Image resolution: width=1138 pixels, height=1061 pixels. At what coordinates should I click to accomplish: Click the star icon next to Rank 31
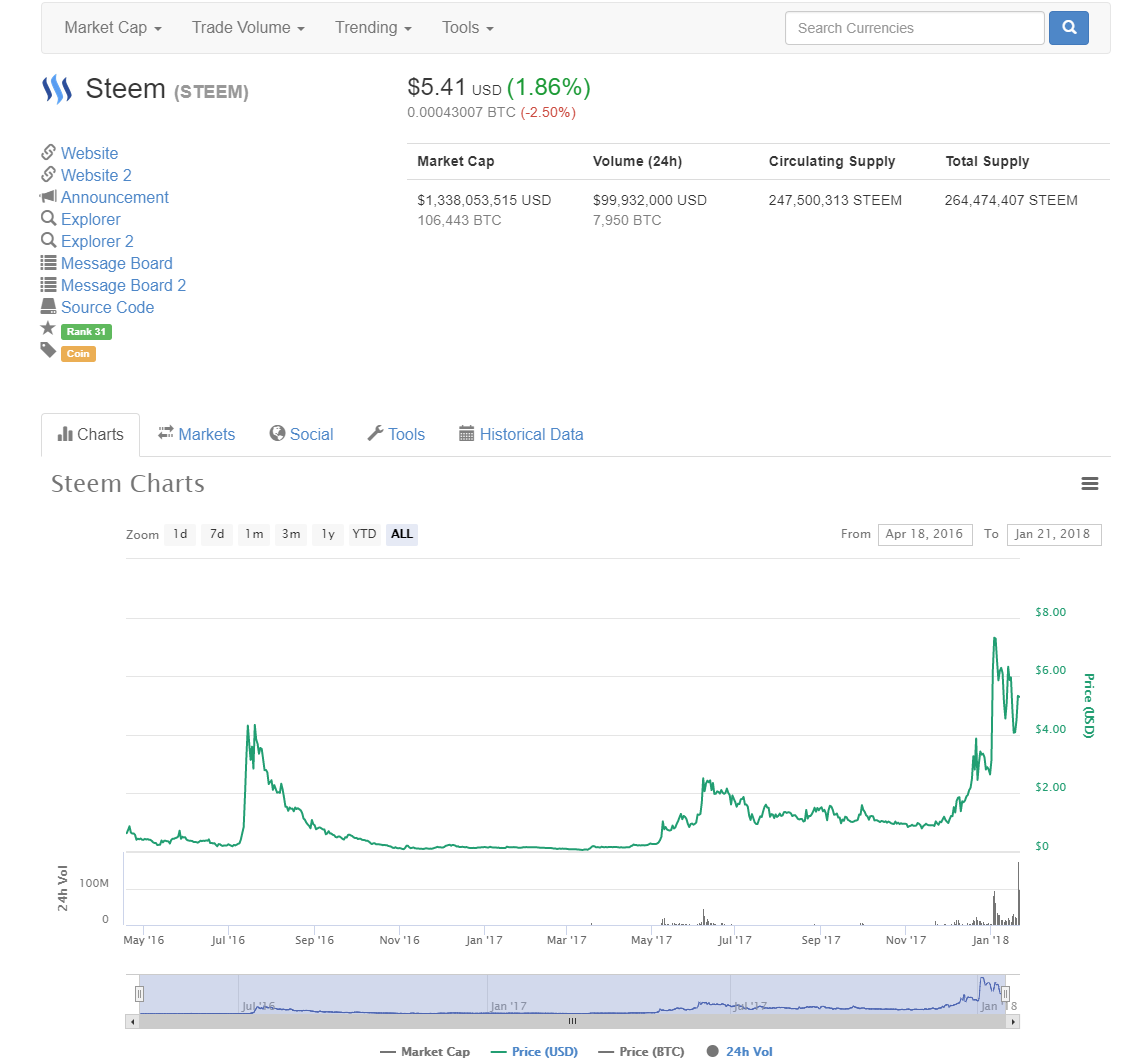point(48,328)
